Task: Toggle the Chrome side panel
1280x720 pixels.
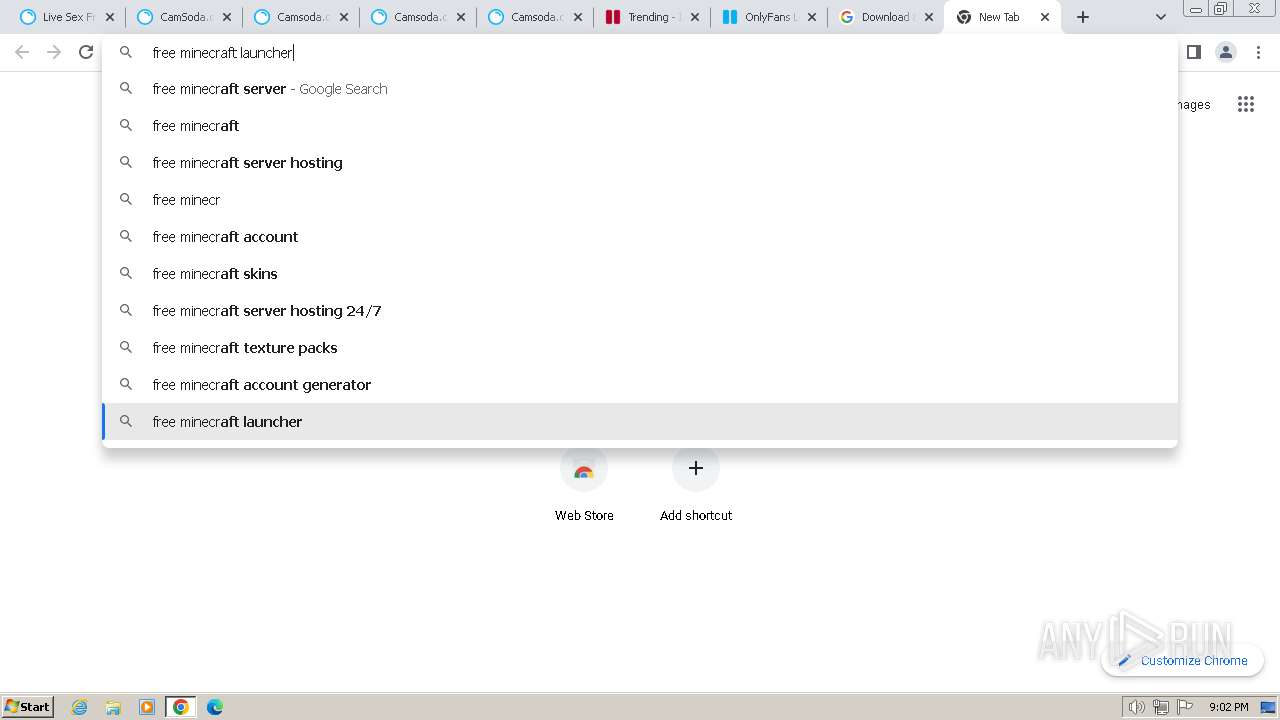Action: [1194, 52]
